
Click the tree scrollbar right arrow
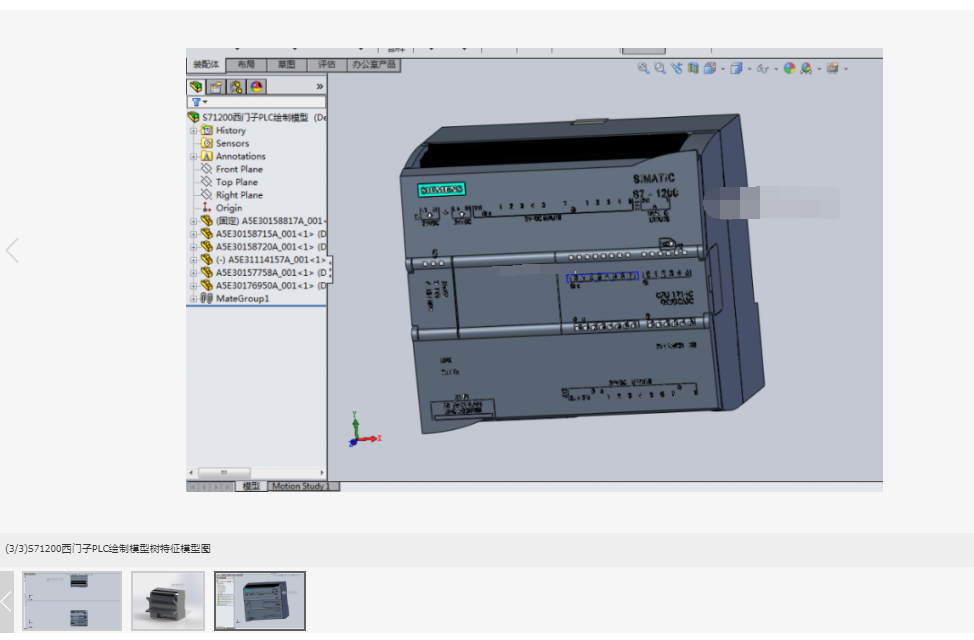tap(322, 472)
